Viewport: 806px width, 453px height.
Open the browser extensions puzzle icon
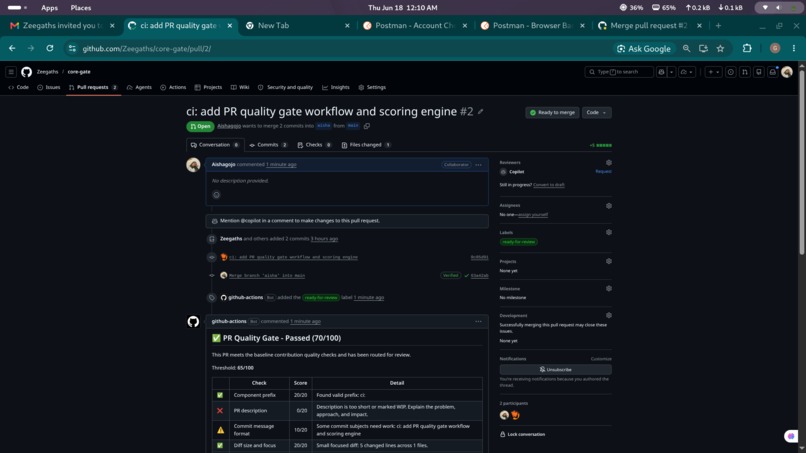[747, 48]
